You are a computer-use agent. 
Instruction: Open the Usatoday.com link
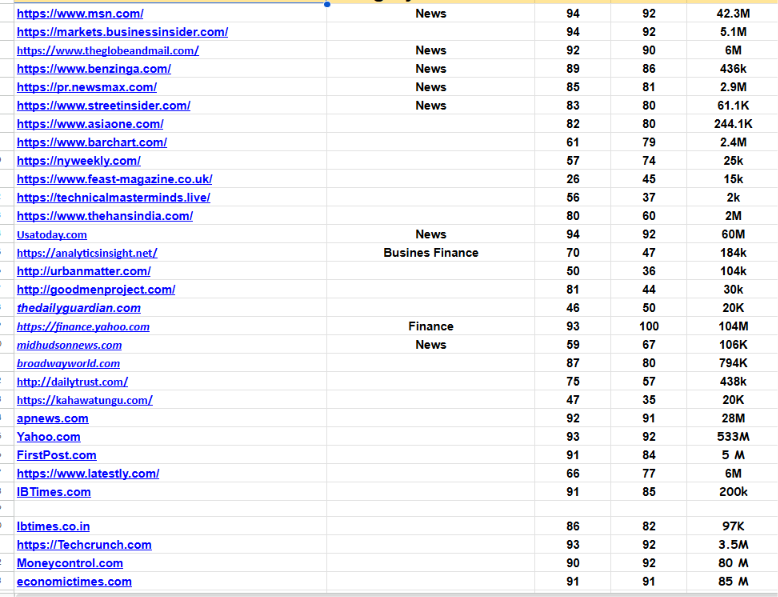pyautogui.click(x=52, y=235)
